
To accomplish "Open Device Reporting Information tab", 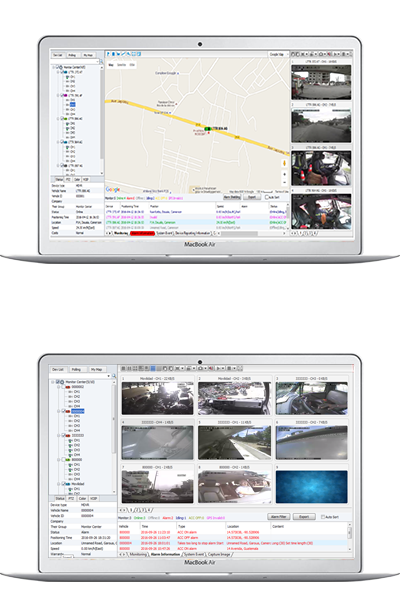I will point(193,233).
